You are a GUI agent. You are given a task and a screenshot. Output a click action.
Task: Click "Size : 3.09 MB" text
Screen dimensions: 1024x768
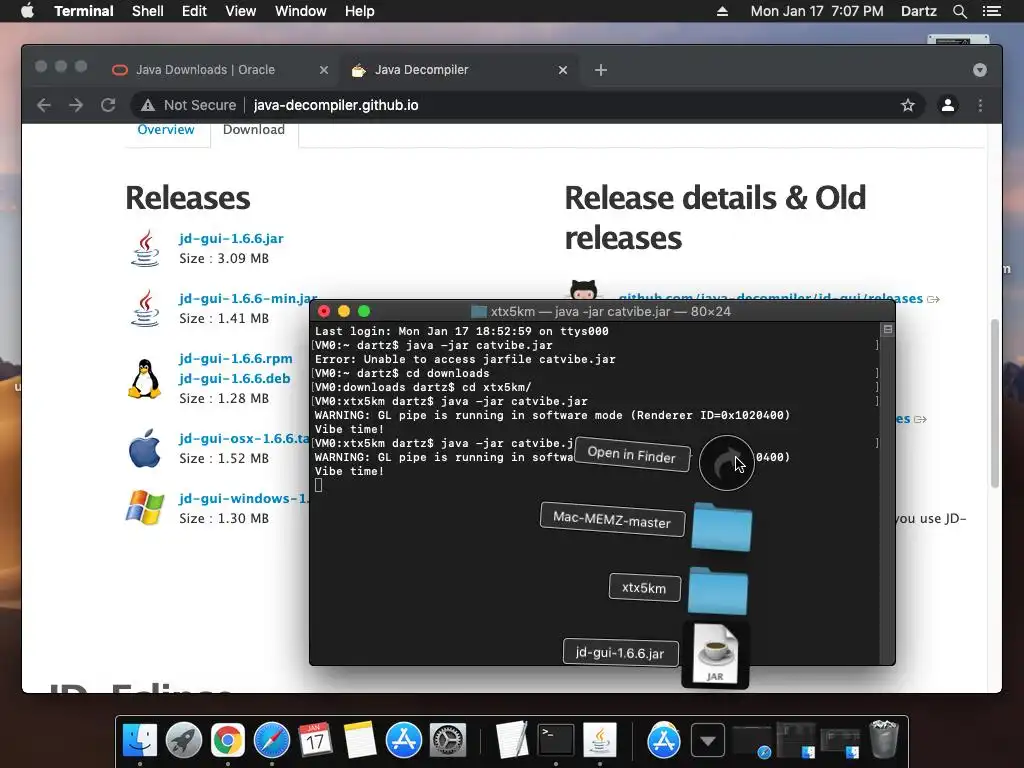pos(224,259)
